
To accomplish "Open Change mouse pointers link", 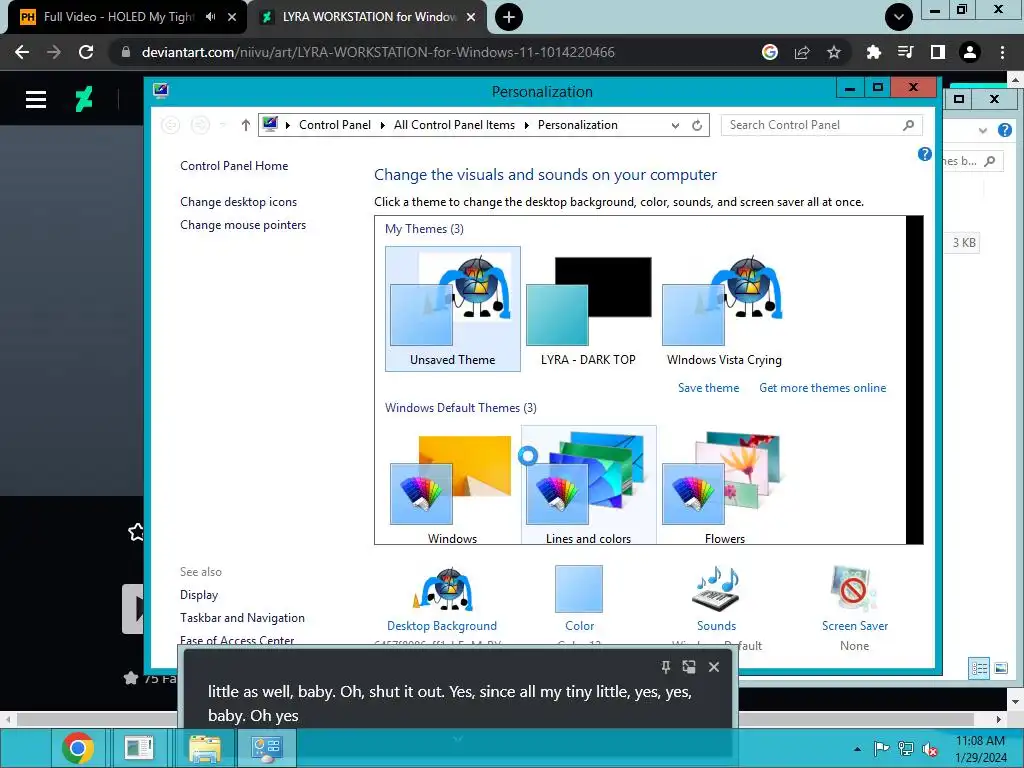I will pyautogui.click(x=243, y=225).
